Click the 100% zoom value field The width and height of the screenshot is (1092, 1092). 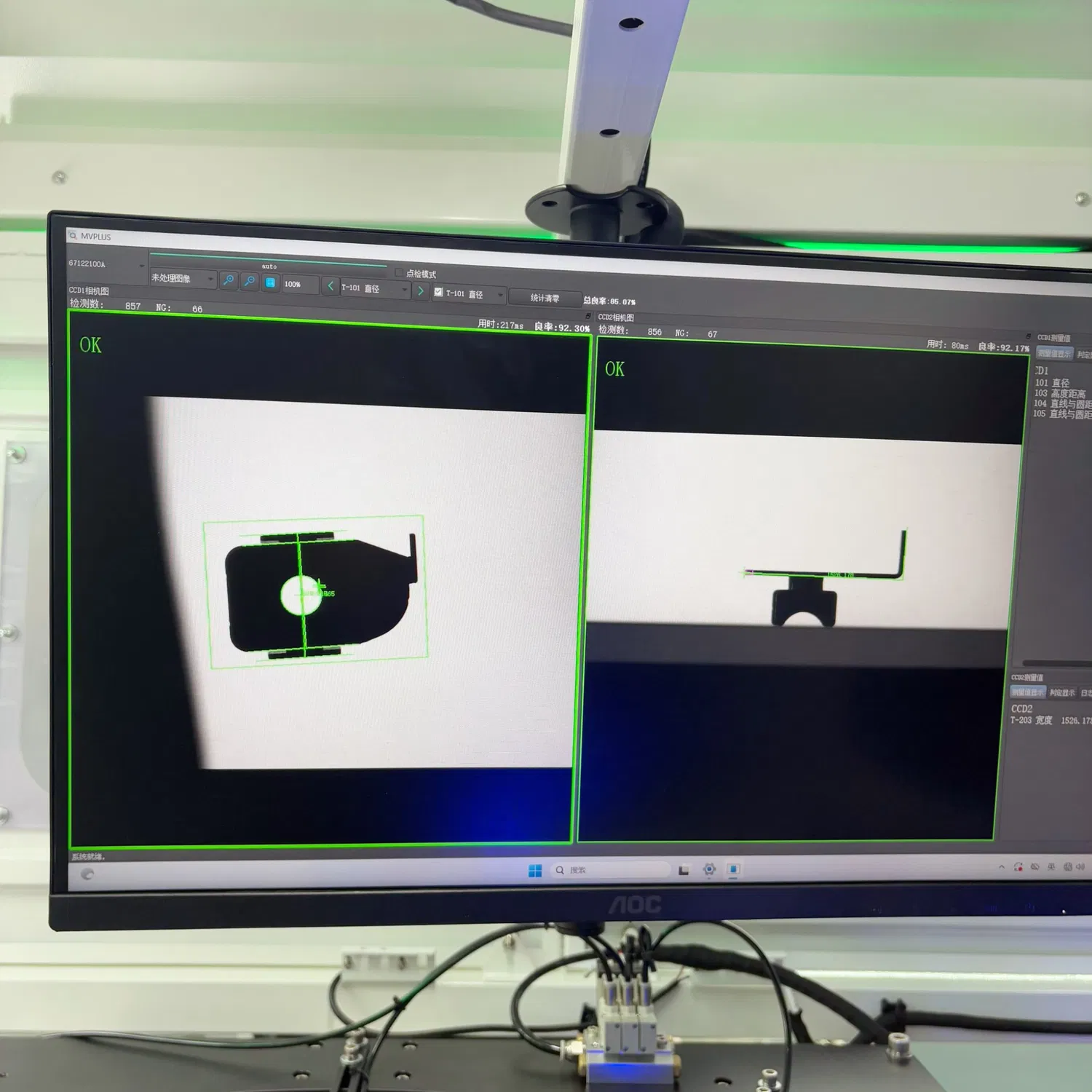300,284
